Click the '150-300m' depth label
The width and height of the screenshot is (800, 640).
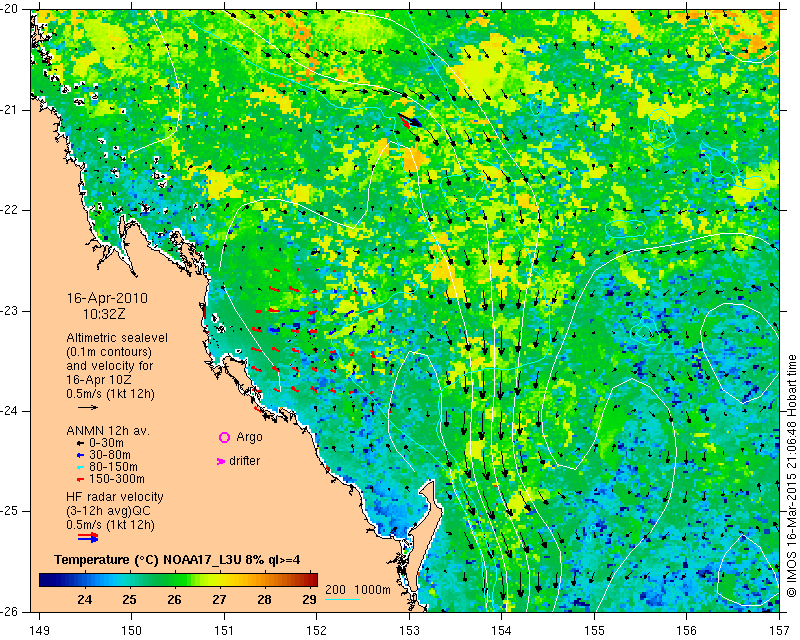click(x=117, y=479)
